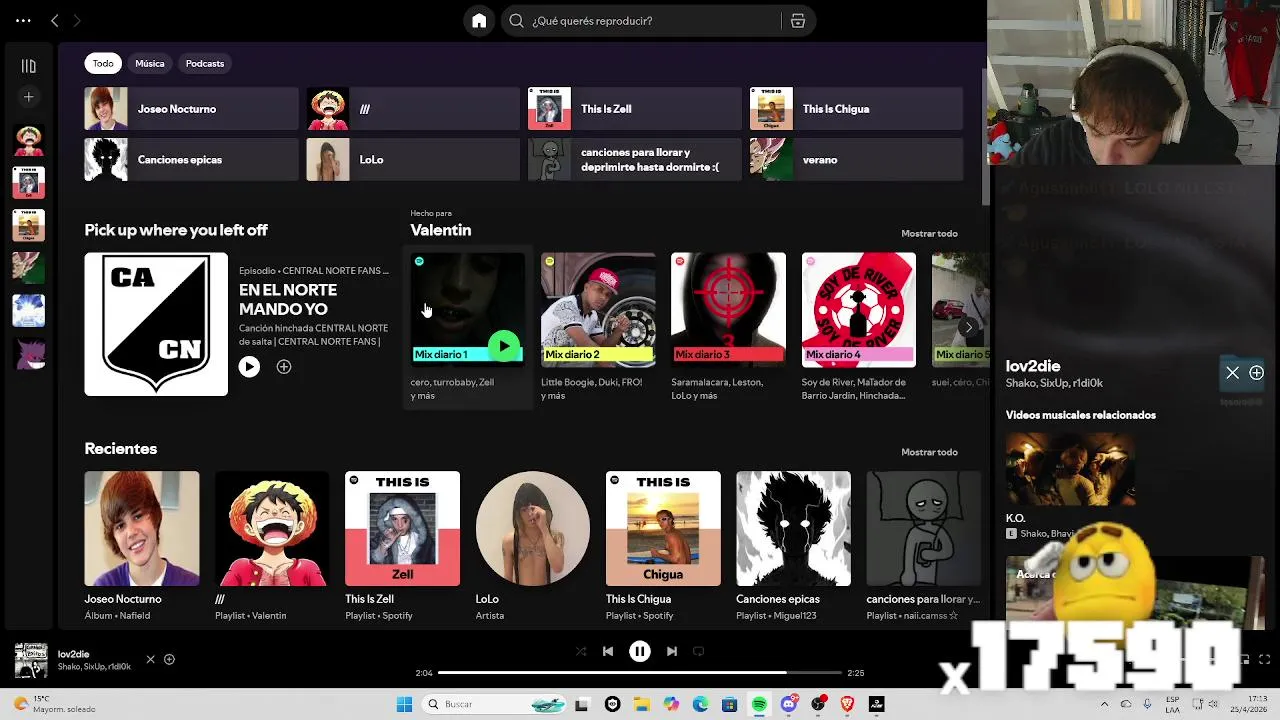Expand the system tray hidden icons
The width and height of the screenshot is (1280, 720).
coord(1104,704)
